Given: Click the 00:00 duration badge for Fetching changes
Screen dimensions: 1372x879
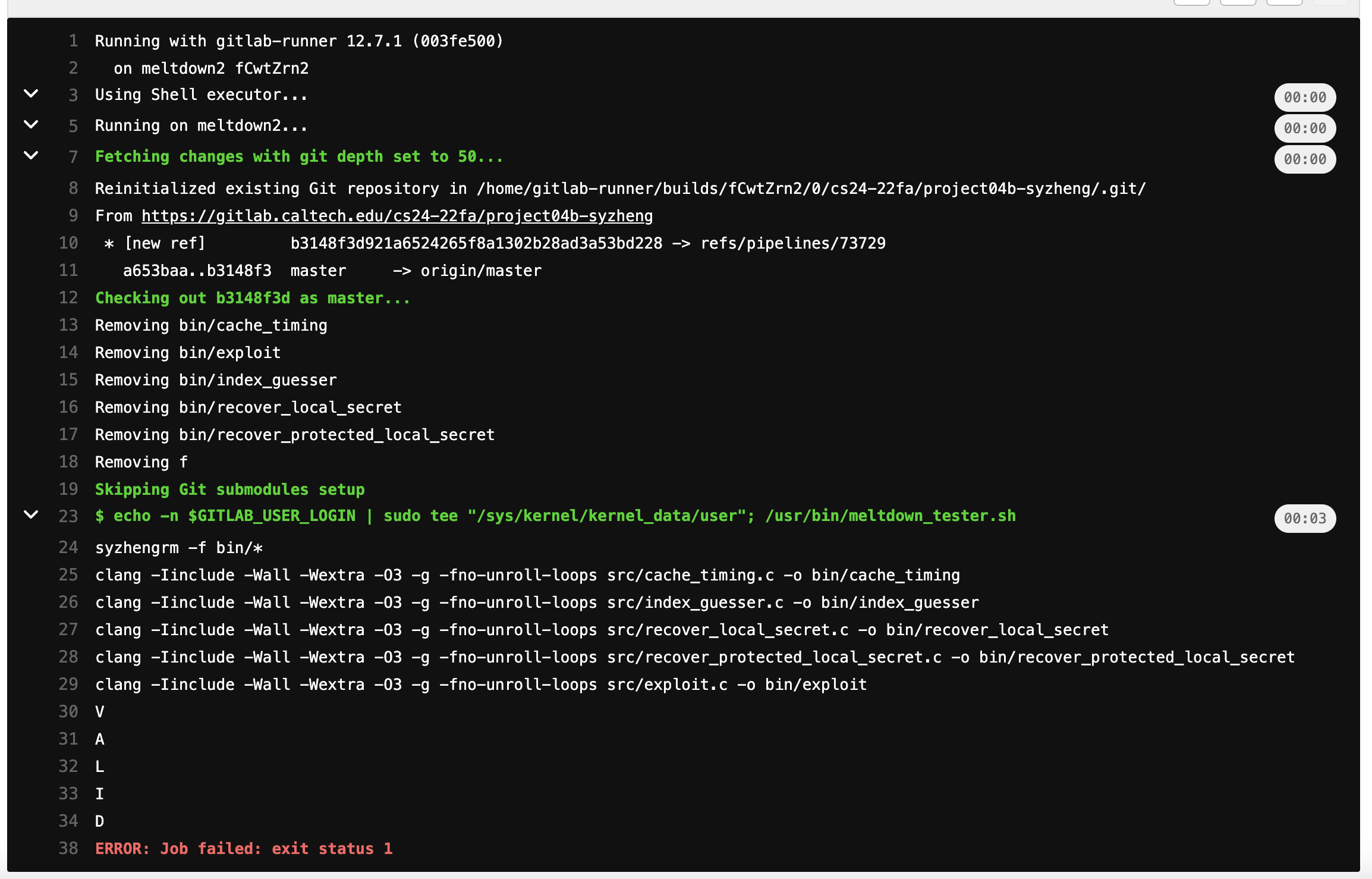Looking at the screenshot, I should click(1304, 159).
